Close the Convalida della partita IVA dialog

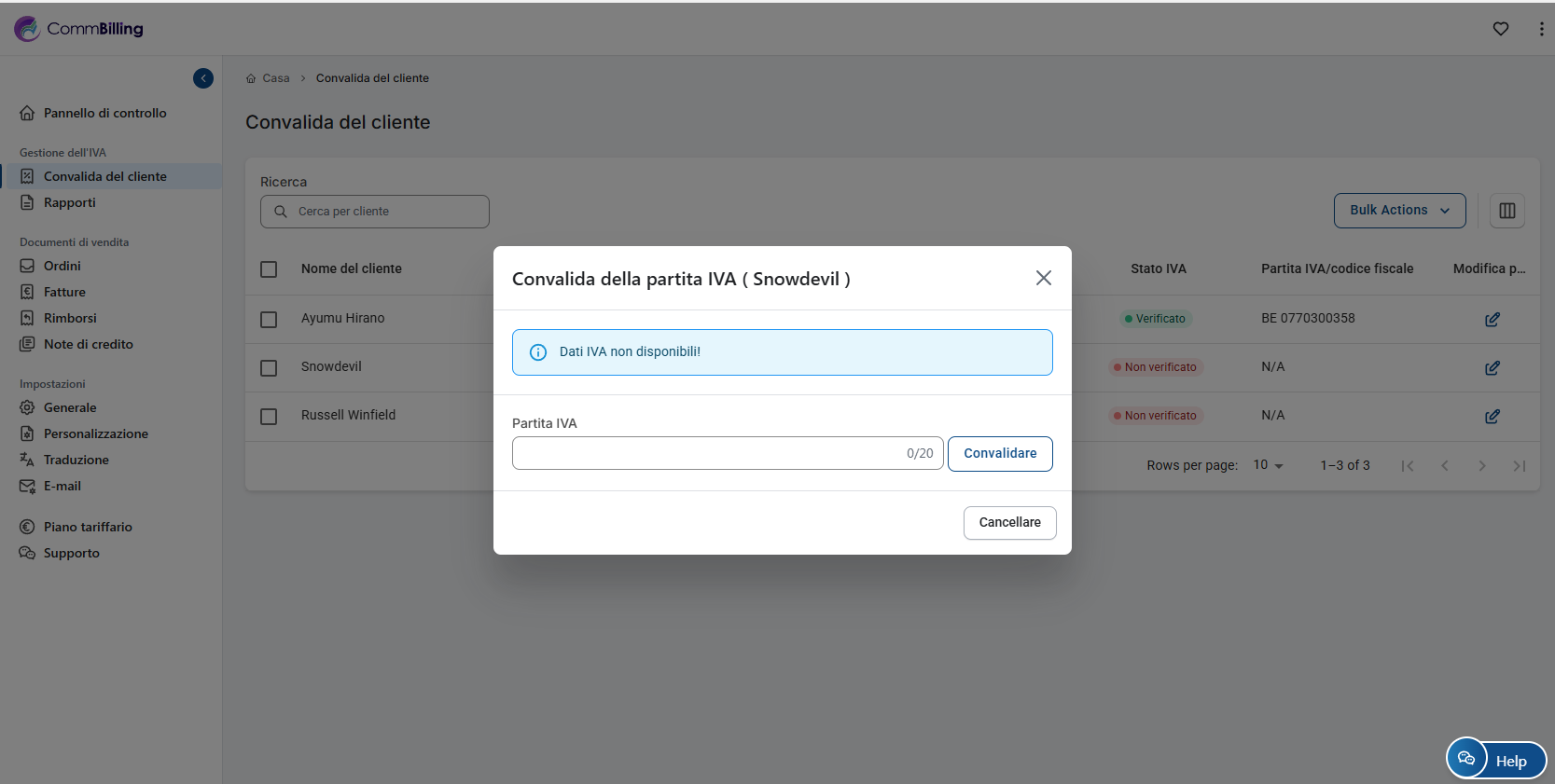pyautogui.click(x=1043, y=278)
